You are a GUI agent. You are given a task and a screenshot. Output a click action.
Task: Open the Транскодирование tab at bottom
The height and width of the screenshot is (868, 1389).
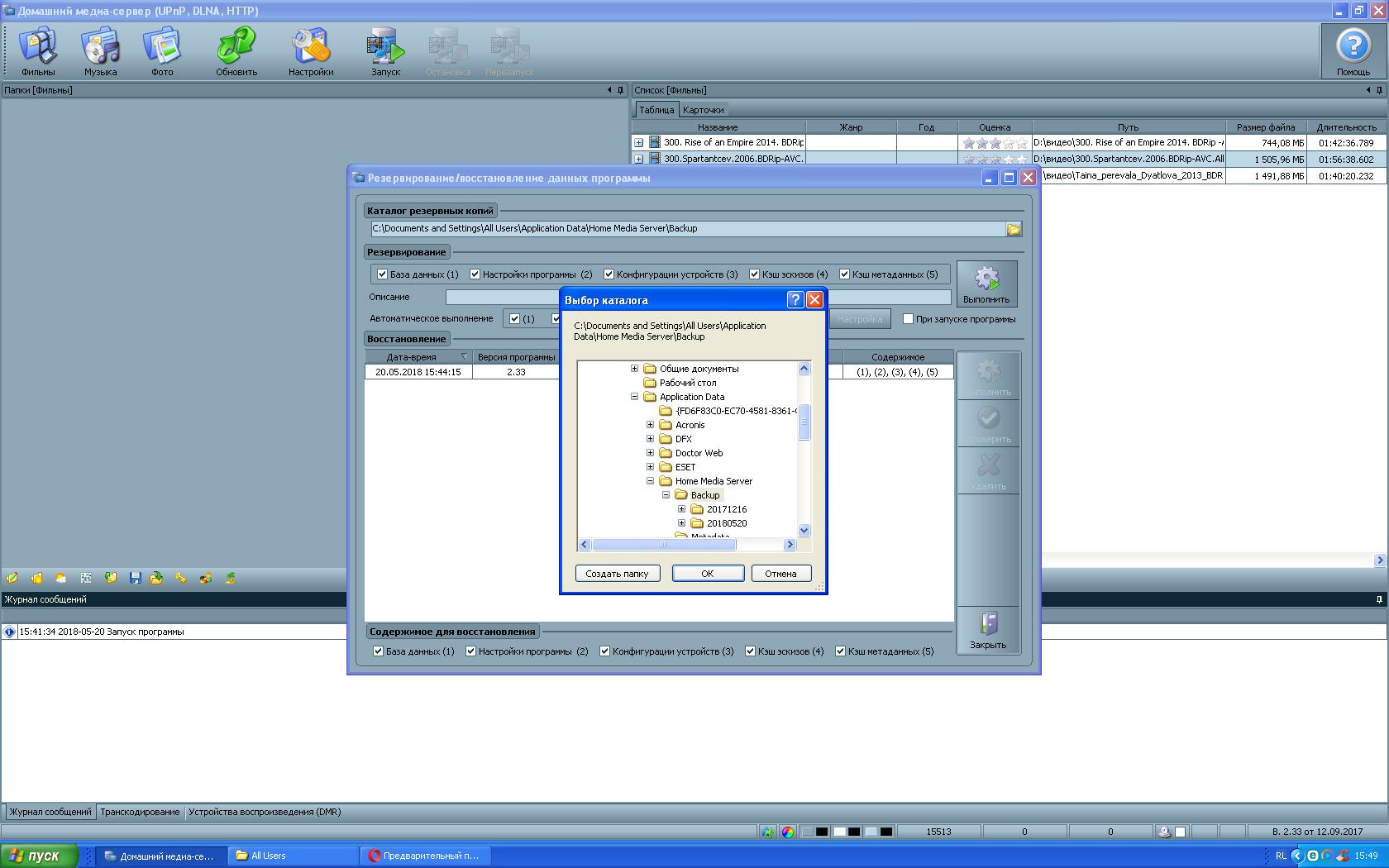[x=140, y=812]
